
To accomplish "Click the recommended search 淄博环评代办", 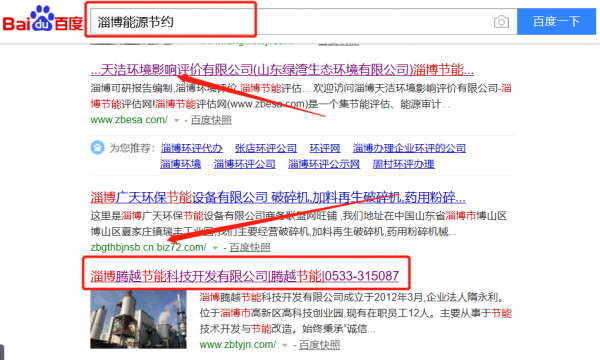I will tap(192, 148).
